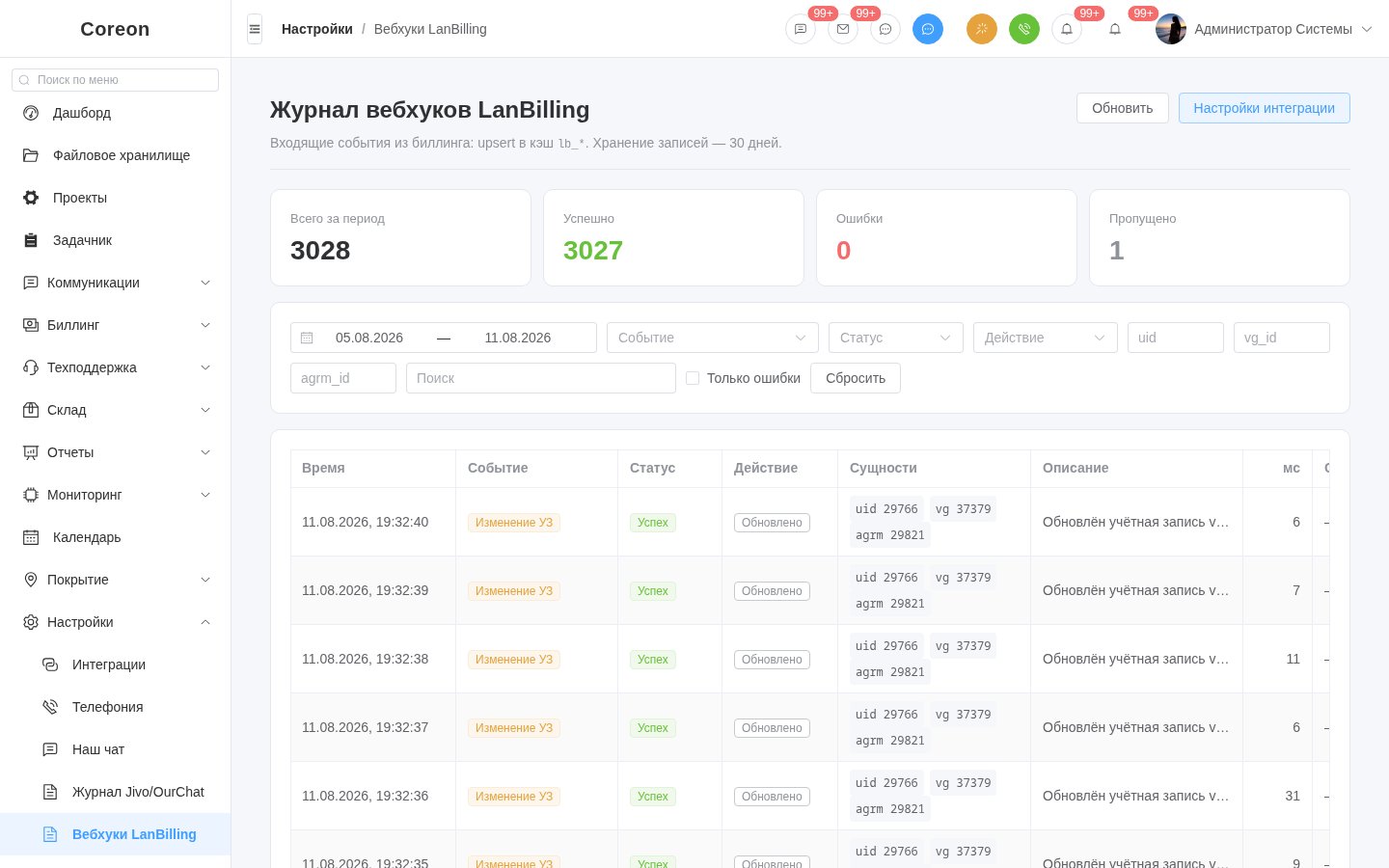Enable the Только ошибки checkbox
The image size is (1389, 868).
coord(693,378)
